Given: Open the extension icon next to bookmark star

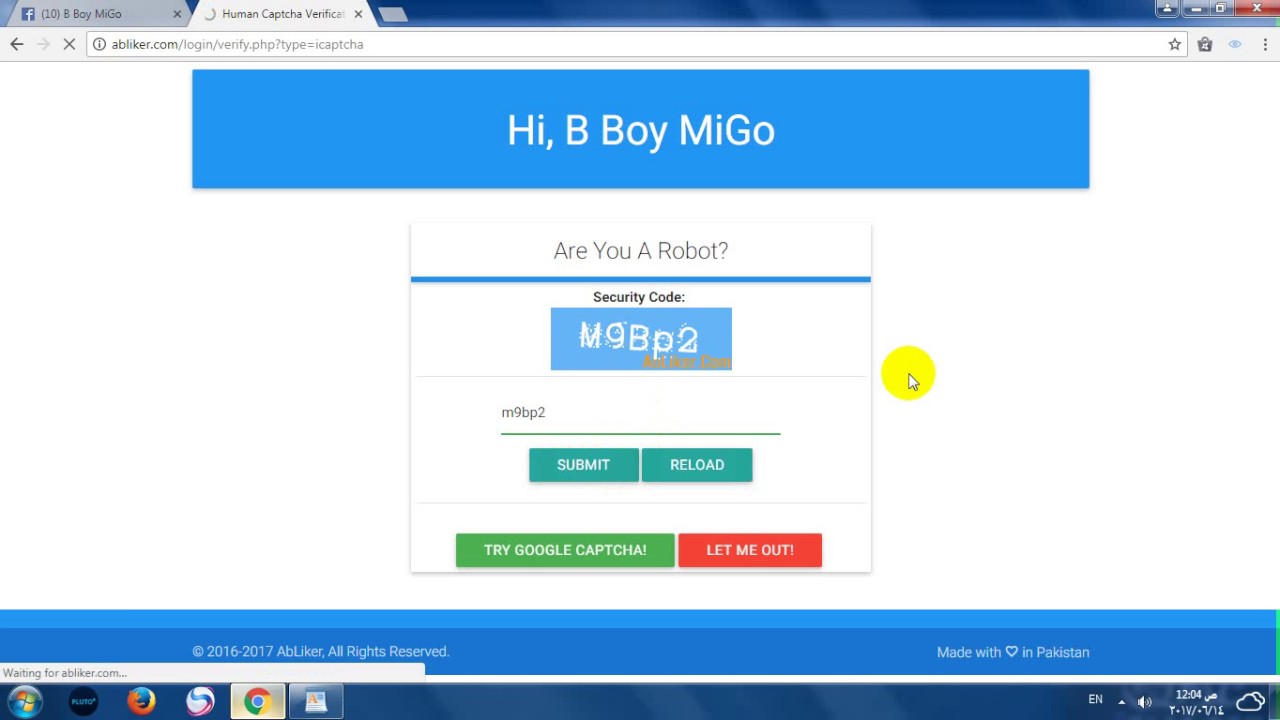Looking at the screenshot, I should [1205, 44].
